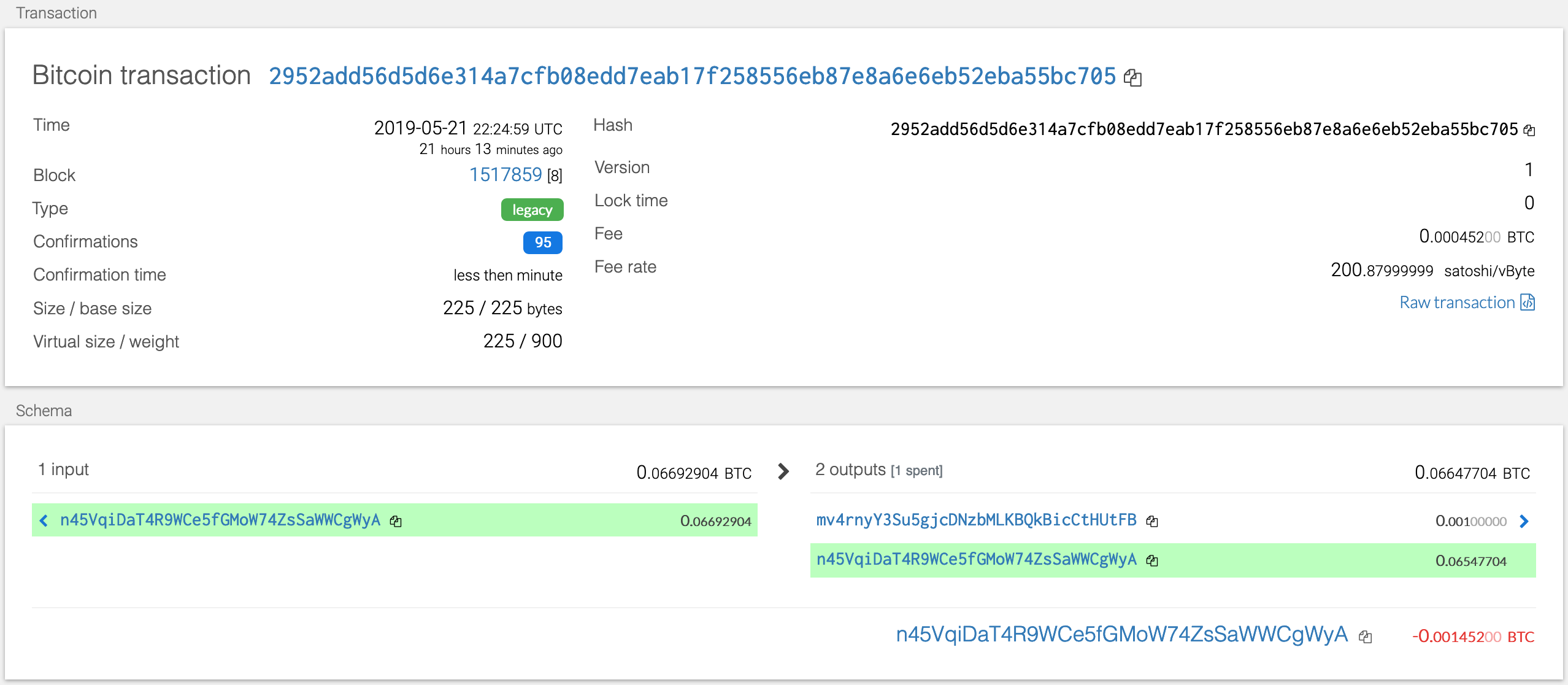Click the green legacy type badge
Viewport: 1568px width, 685px height.
(532, 210)
